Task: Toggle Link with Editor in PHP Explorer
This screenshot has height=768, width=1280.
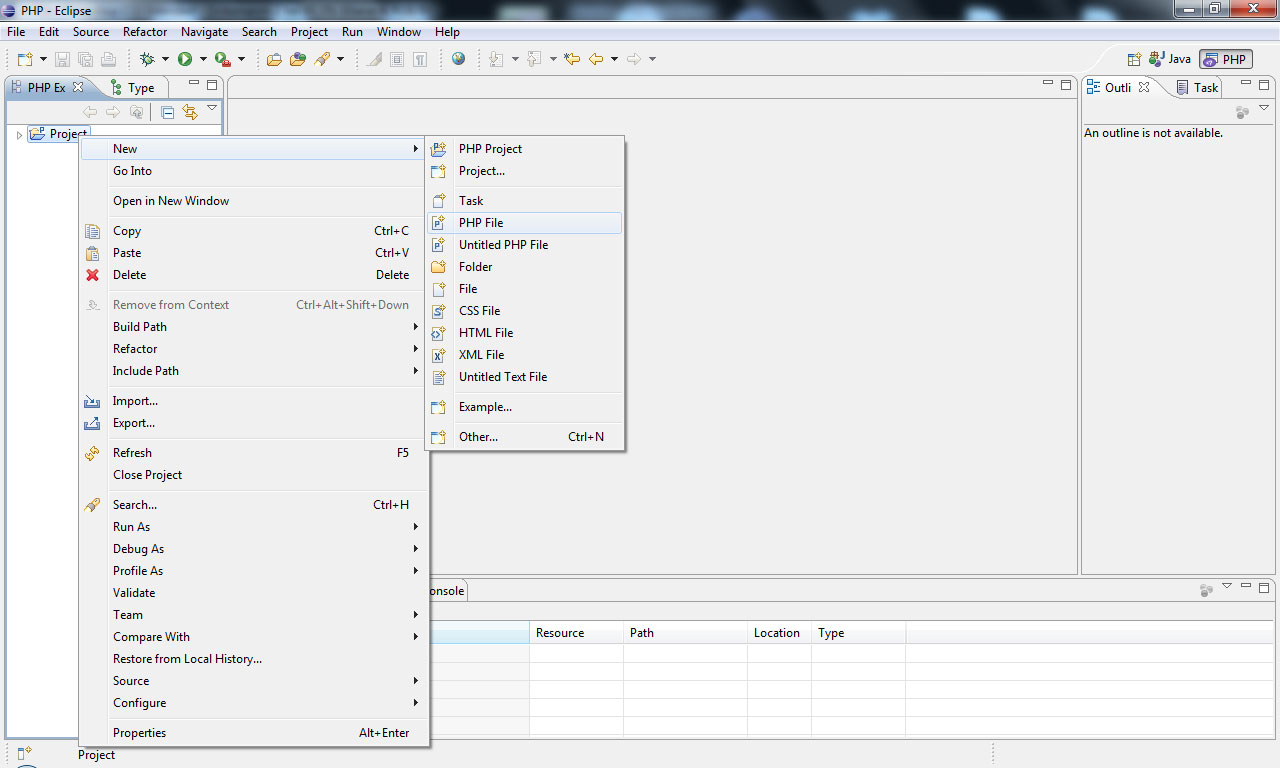Action: pos(190,112)
